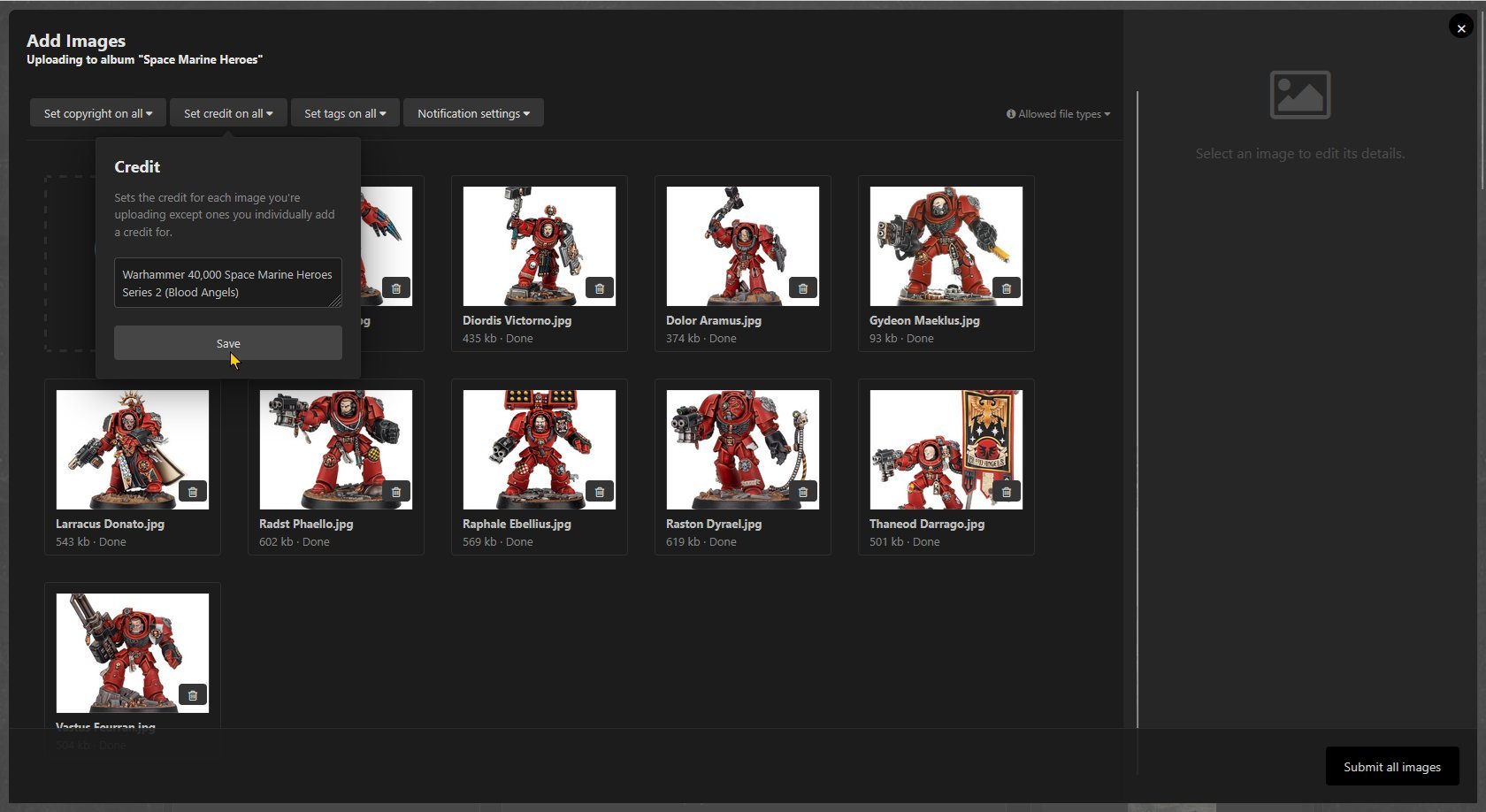Select the Gydeon Maeklus thumbnail
The height and width of the screenshot is (812, 1486).
tap(946, 246)
